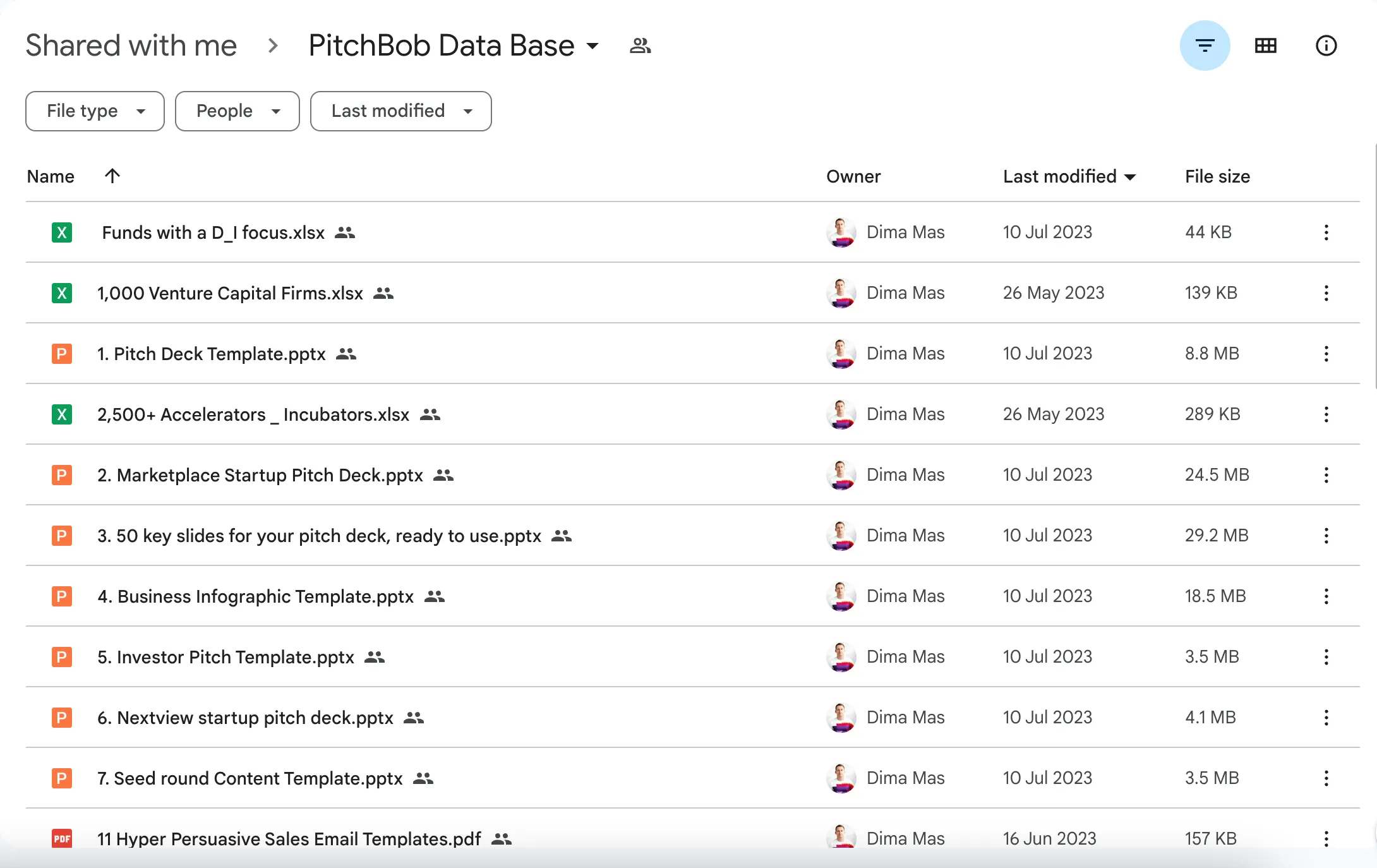Screen dimensions: 1377x868
Task: Reverse sorting with the Name column arrow
Action: coord(112,176)
